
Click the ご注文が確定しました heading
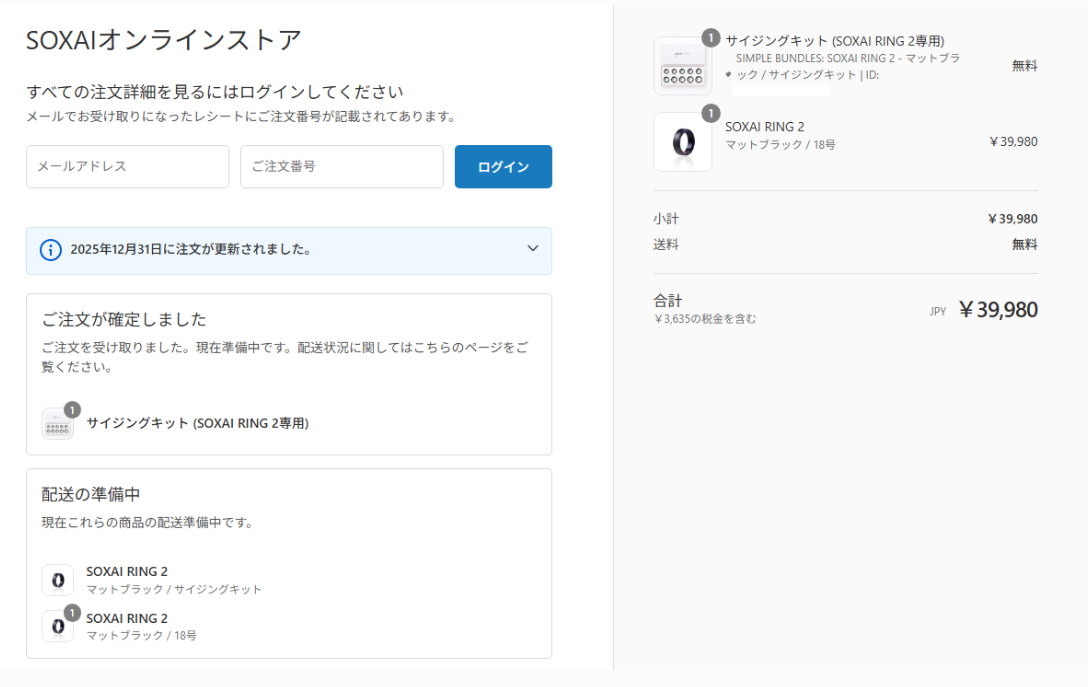click(x=124, y=319)
